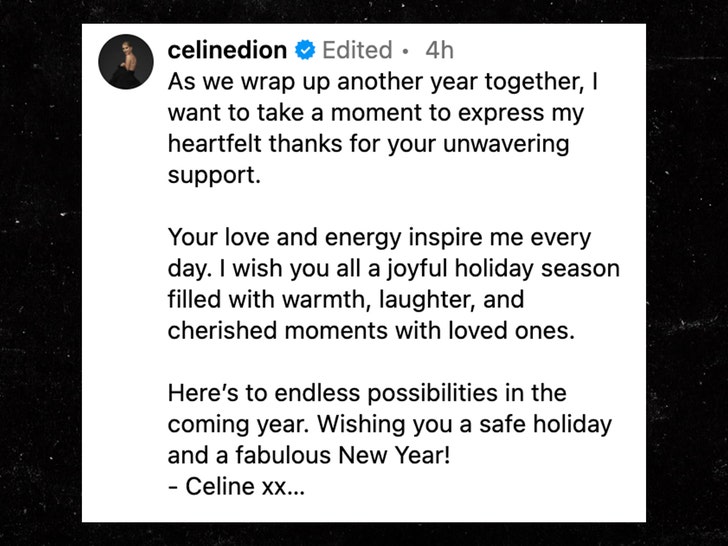
Task: Click the celinedion profile picture avatar
Action: click(124, 66)
